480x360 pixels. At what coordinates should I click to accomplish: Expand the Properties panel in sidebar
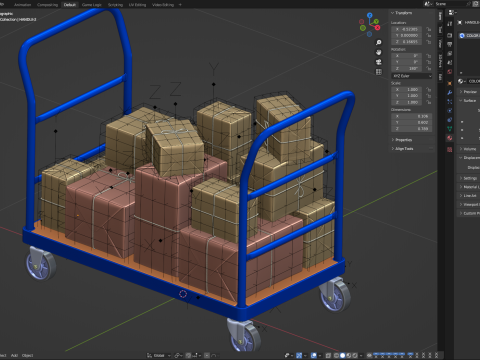402,140
